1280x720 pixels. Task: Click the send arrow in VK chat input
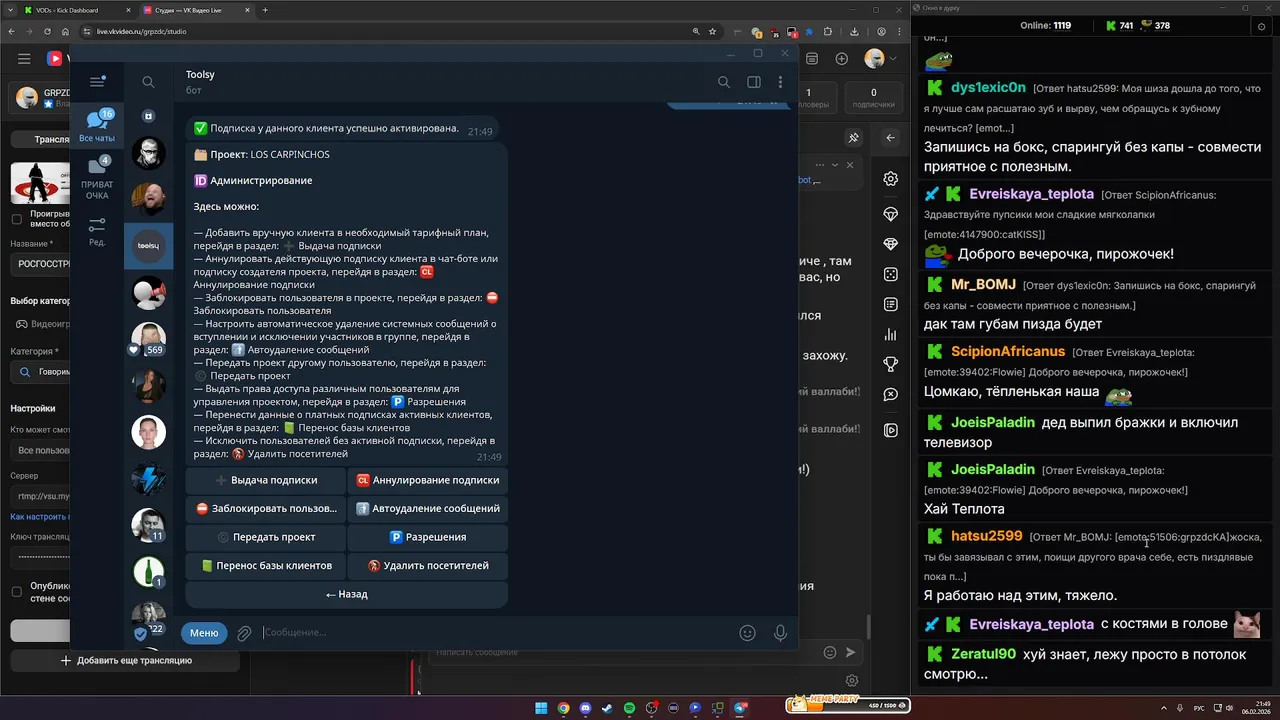(x=851, y=652)
